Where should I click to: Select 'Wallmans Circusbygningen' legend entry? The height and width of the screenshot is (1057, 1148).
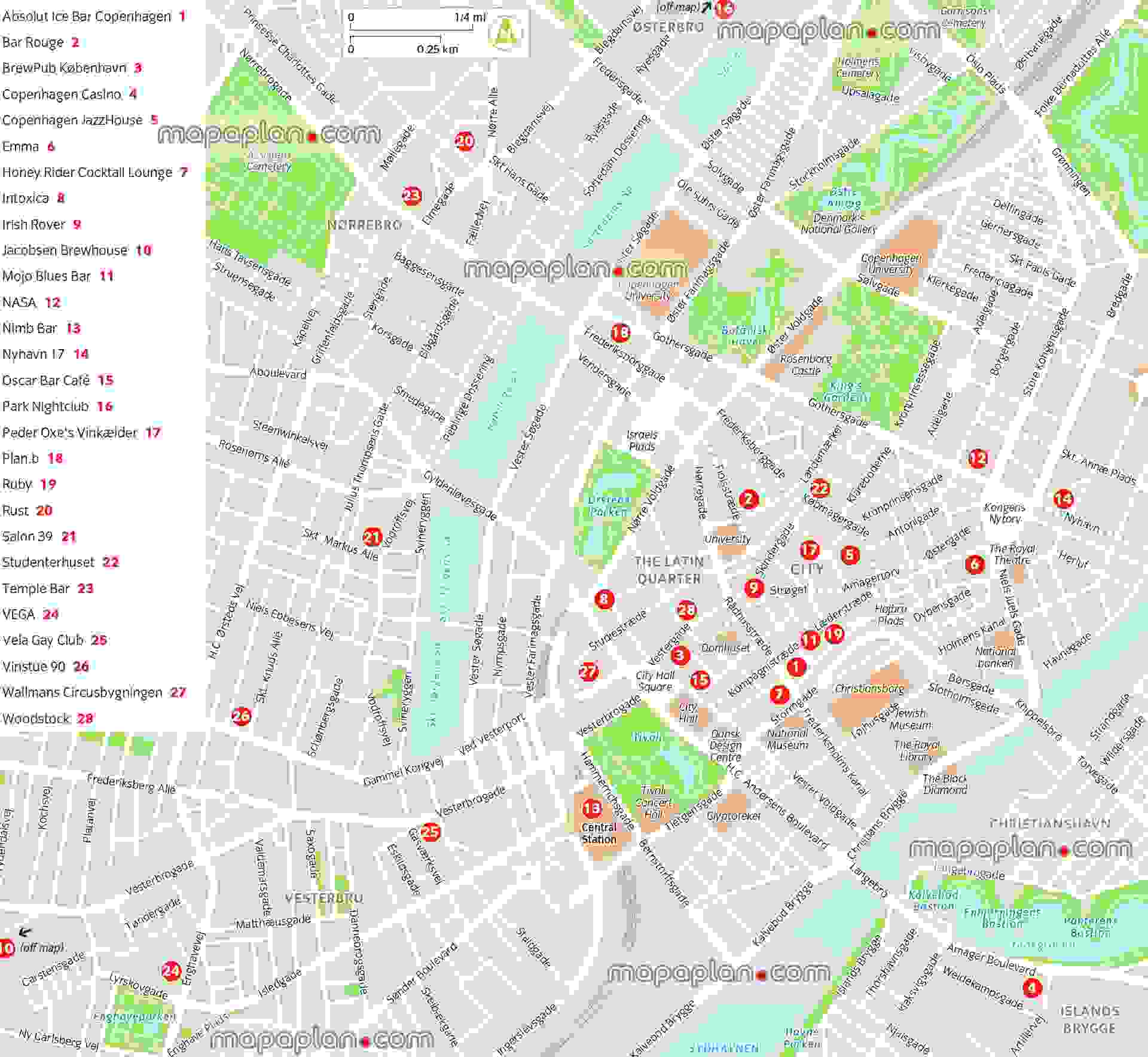point(94,692)
